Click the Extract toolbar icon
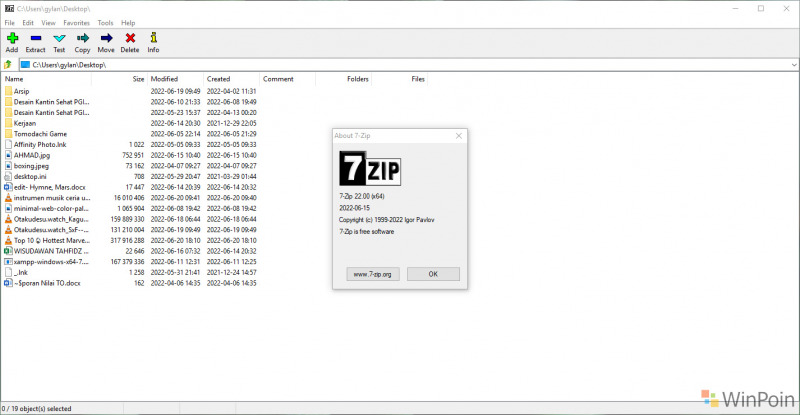 [x=36, y=38]
